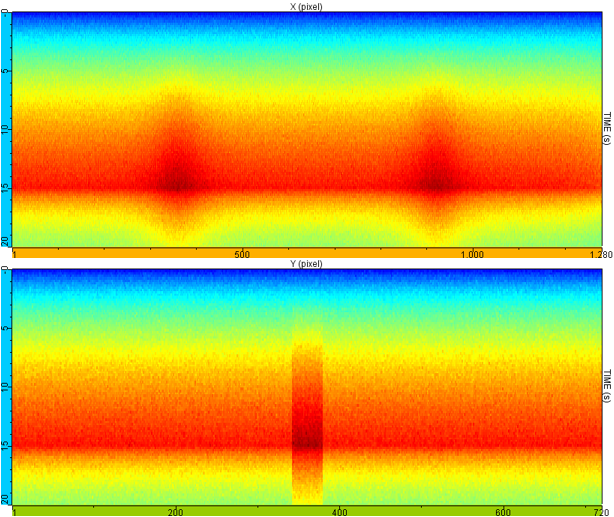
Task: Select the "400" tick label on Y axis
Action: 339,512
